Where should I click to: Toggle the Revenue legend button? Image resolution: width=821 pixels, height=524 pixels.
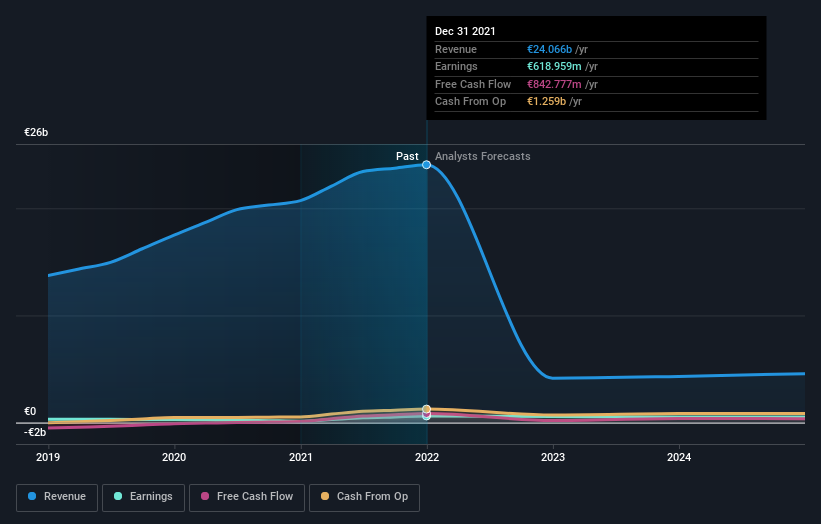[57, 497]
